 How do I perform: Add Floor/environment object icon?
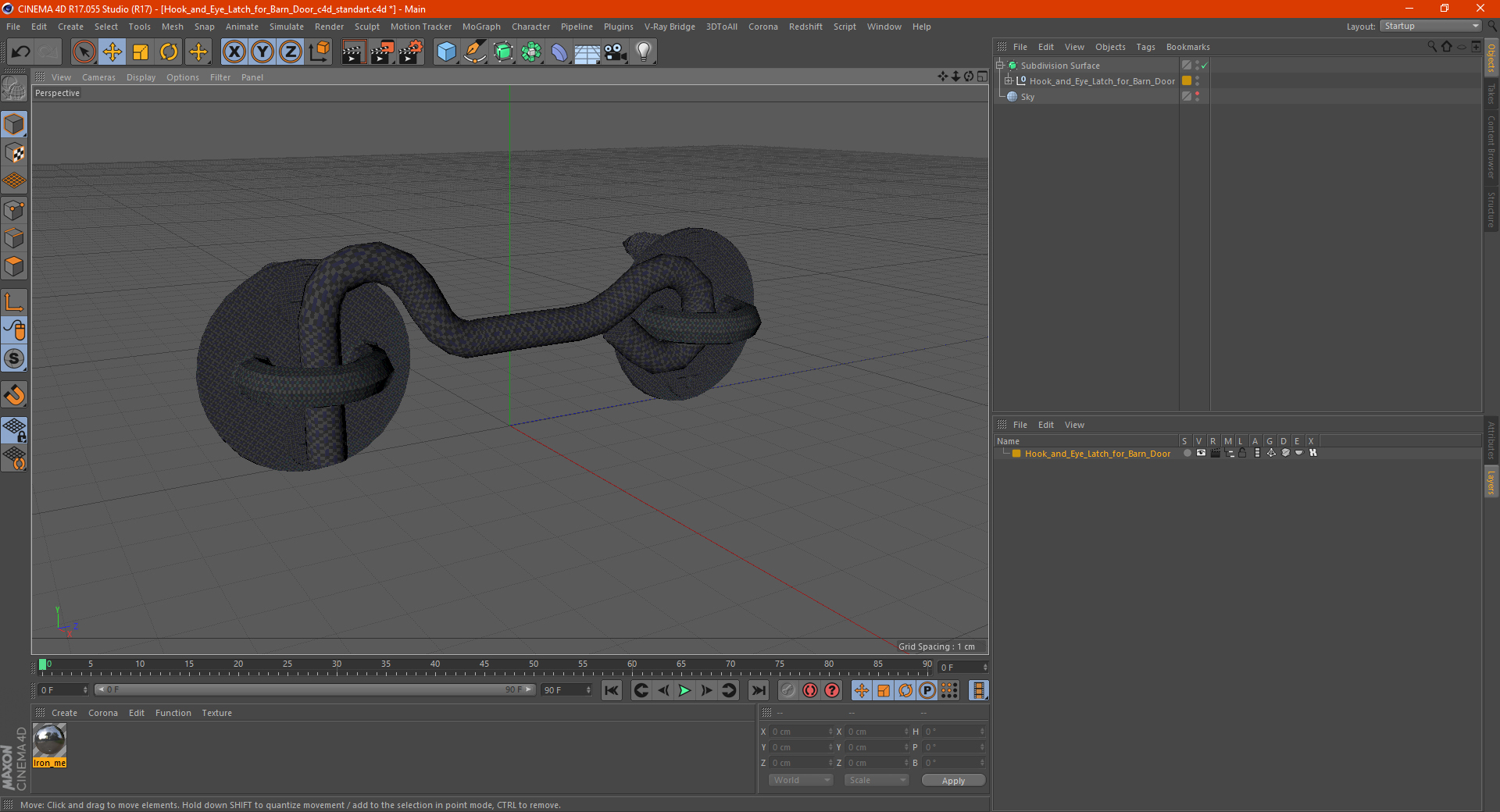(x=587, y=52)
